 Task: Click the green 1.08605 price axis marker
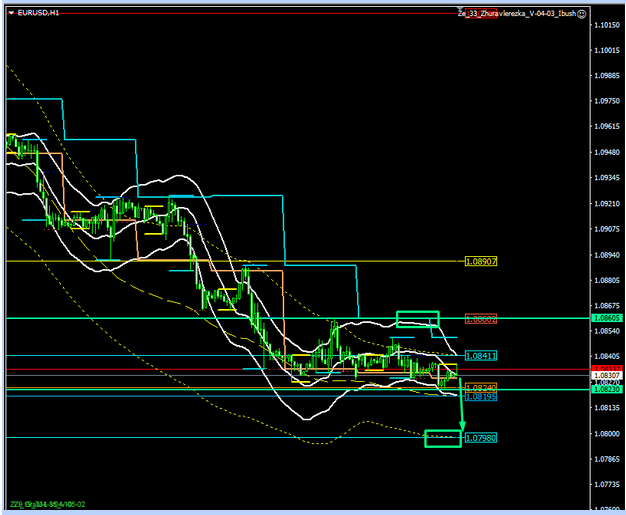coord(607,317)
